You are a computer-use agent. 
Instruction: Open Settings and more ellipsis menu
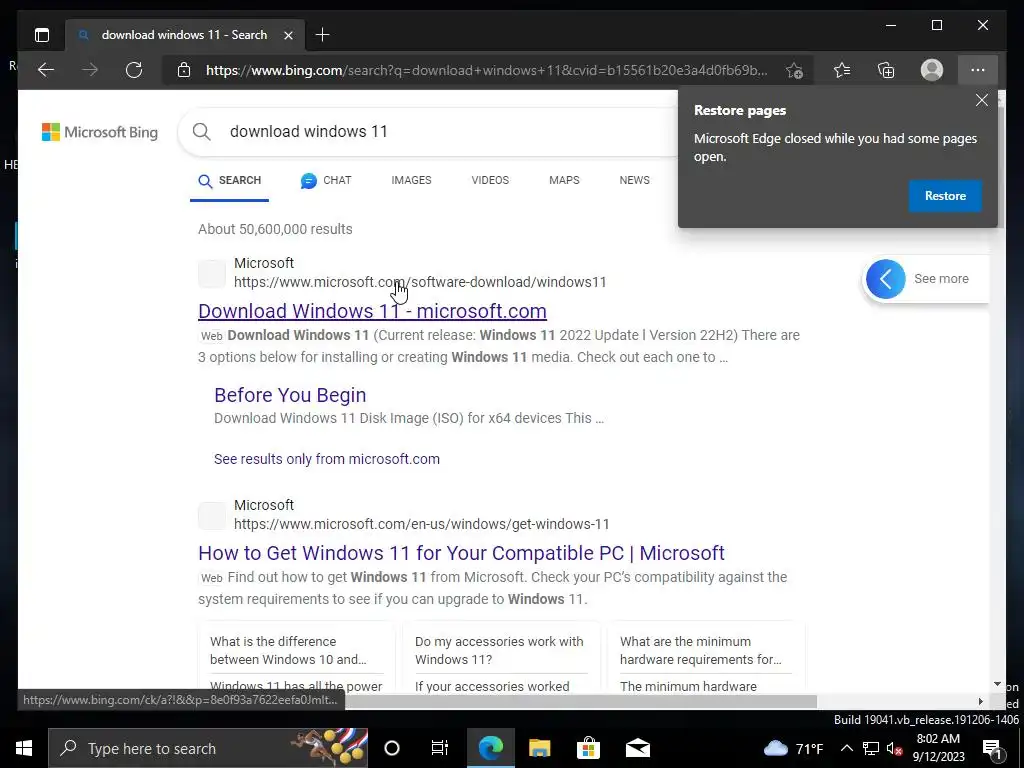coord(978,70)
